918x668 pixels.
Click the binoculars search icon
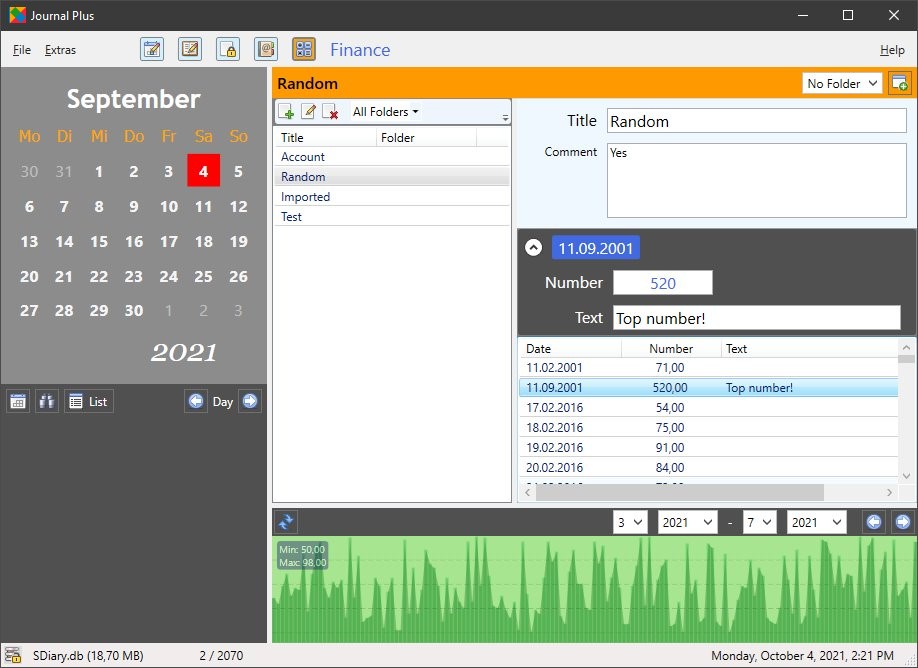pyautogui.click(x=47, y=402)
